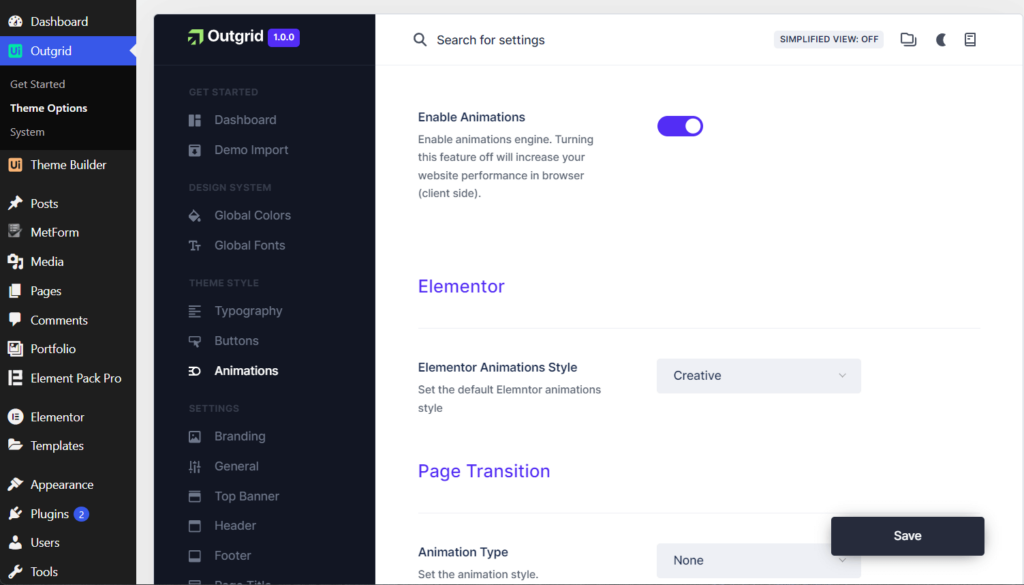Screen dimensions: 1024x585
Task: Open the documentation page icon in header
Action: coord(970,39)
